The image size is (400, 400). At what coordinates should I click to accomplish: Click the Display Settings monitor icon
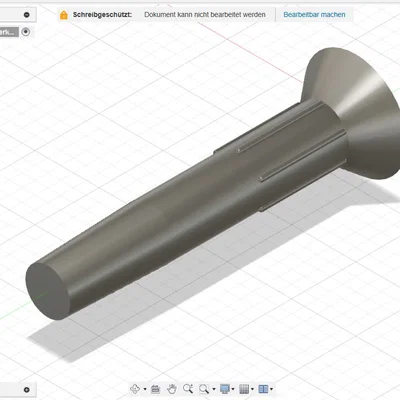click(x=225, y=389)
